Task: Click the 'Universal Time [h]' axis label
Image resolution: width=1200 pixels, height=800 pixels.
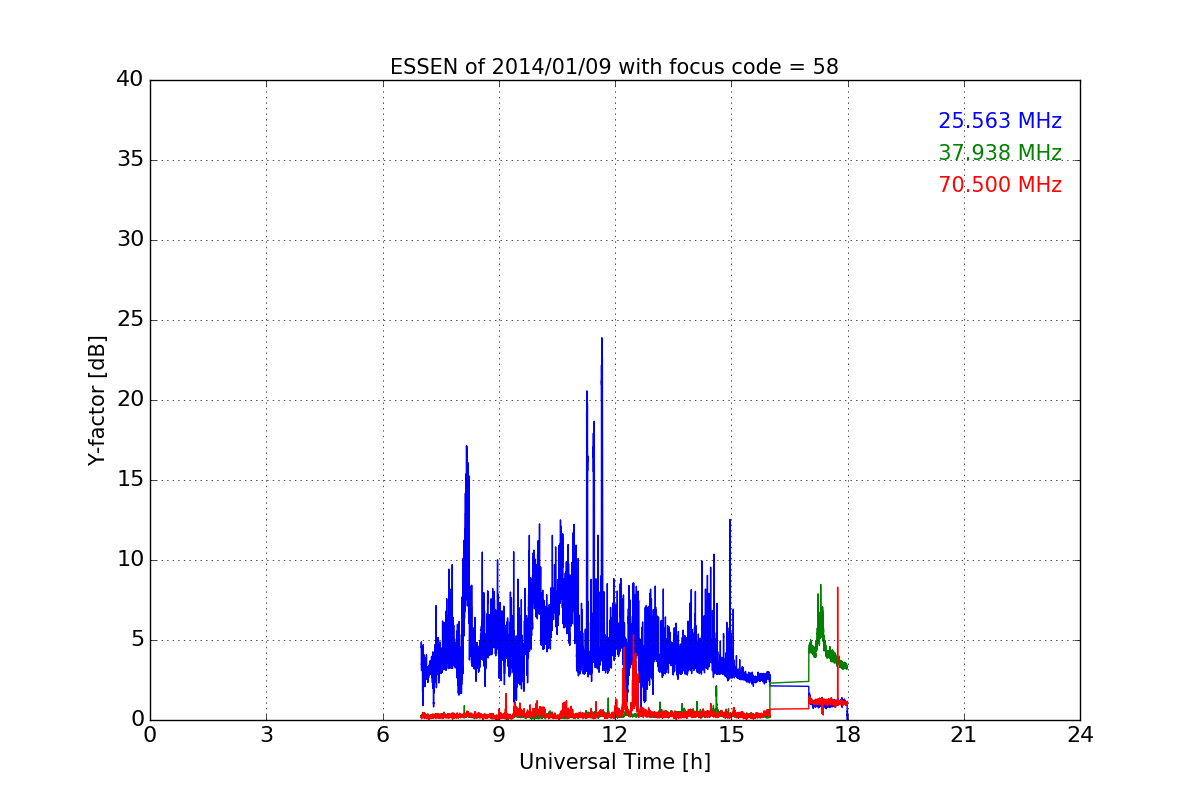Action: [x=614, y=762]
